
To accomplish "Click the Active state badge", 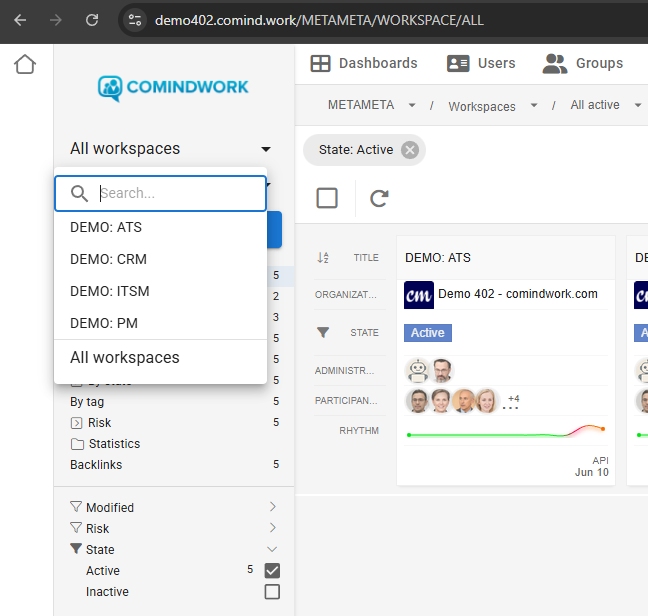I will (x=428, y=333).
